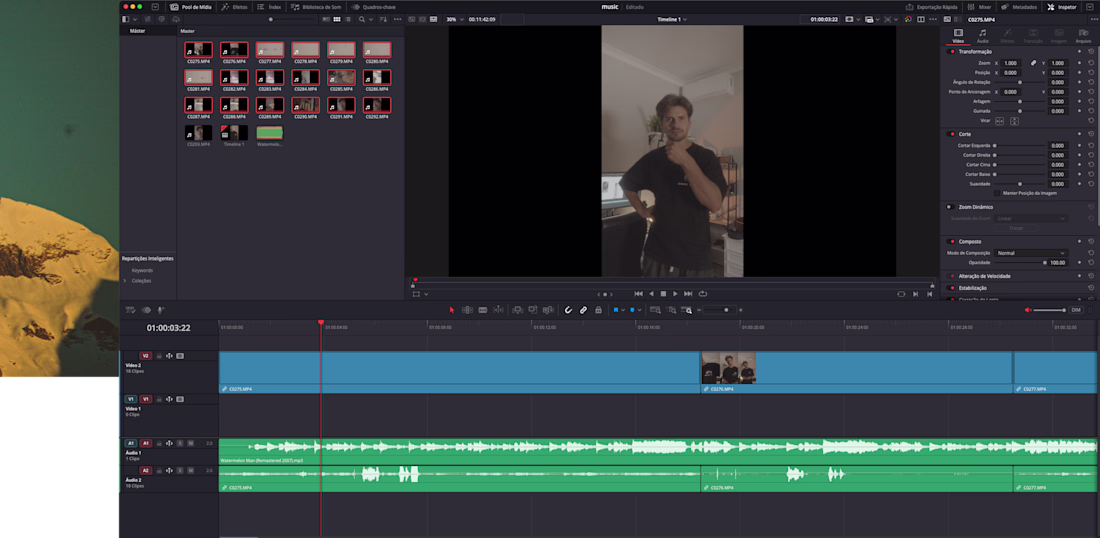Expand the Coleções tree item
The height and width of the screenshot is (538, 1100).
[x=125, y=280]
